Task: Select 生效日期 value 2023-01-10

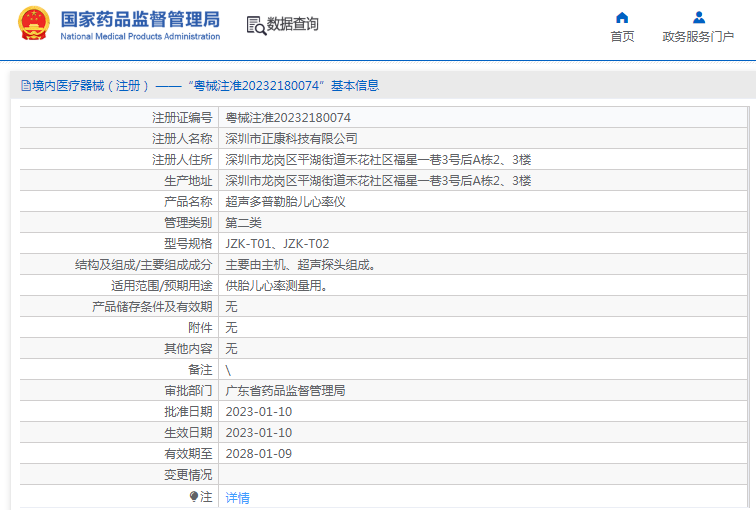Action: (258, 433)
